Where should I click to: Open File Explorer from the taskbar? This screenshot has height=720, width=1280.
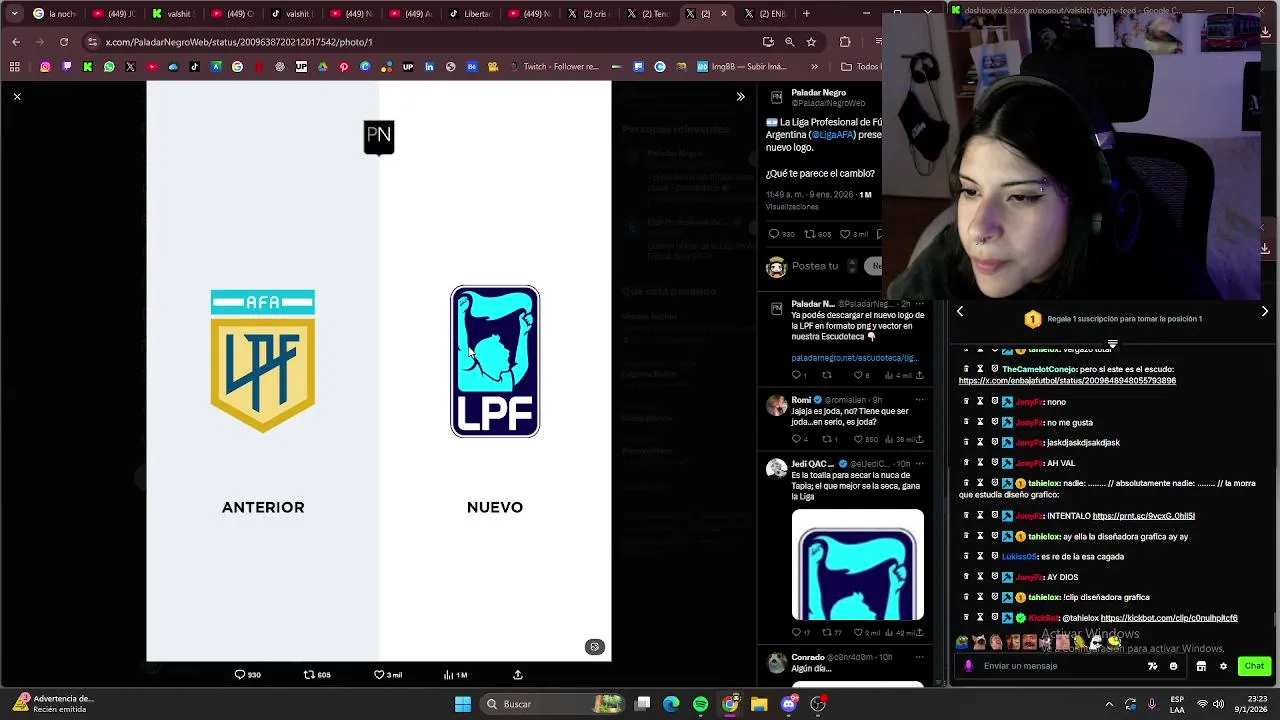[x=759, y=704]
